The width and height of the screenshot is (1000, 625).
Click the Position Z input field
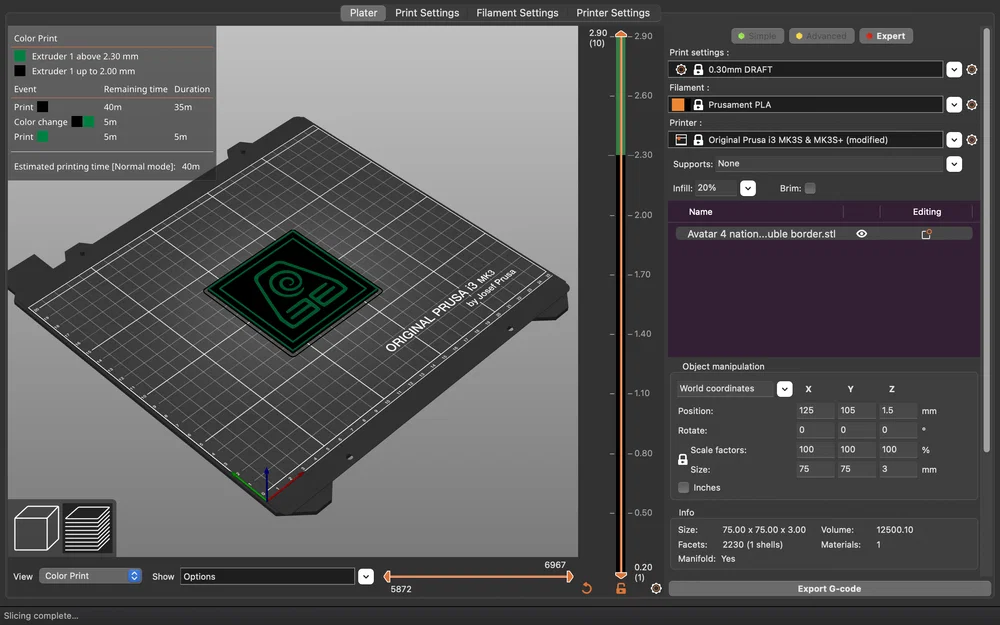click(898, 411)
